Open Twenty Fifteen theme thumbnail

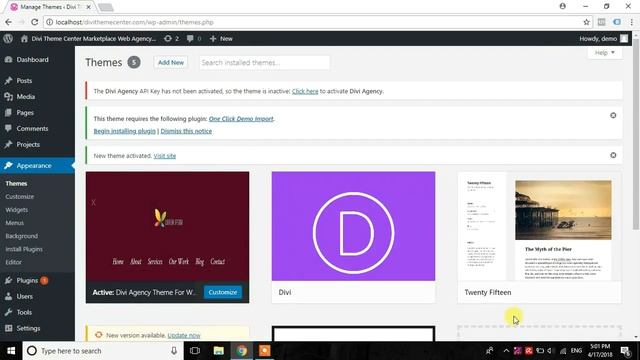pos(540,227)
